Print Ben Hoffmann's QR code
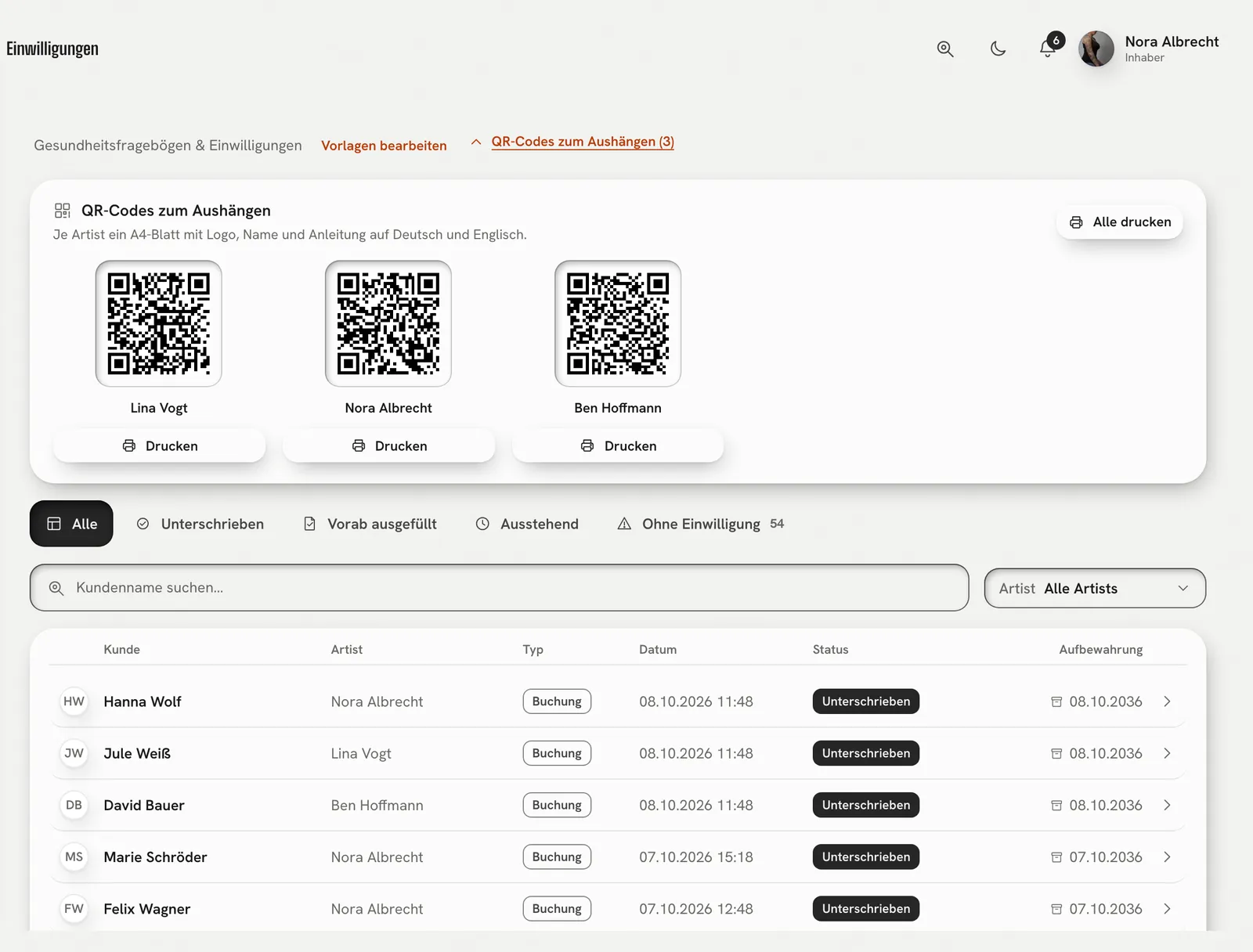The width and height of the screenshot is (1253, 952). [618, 445]
